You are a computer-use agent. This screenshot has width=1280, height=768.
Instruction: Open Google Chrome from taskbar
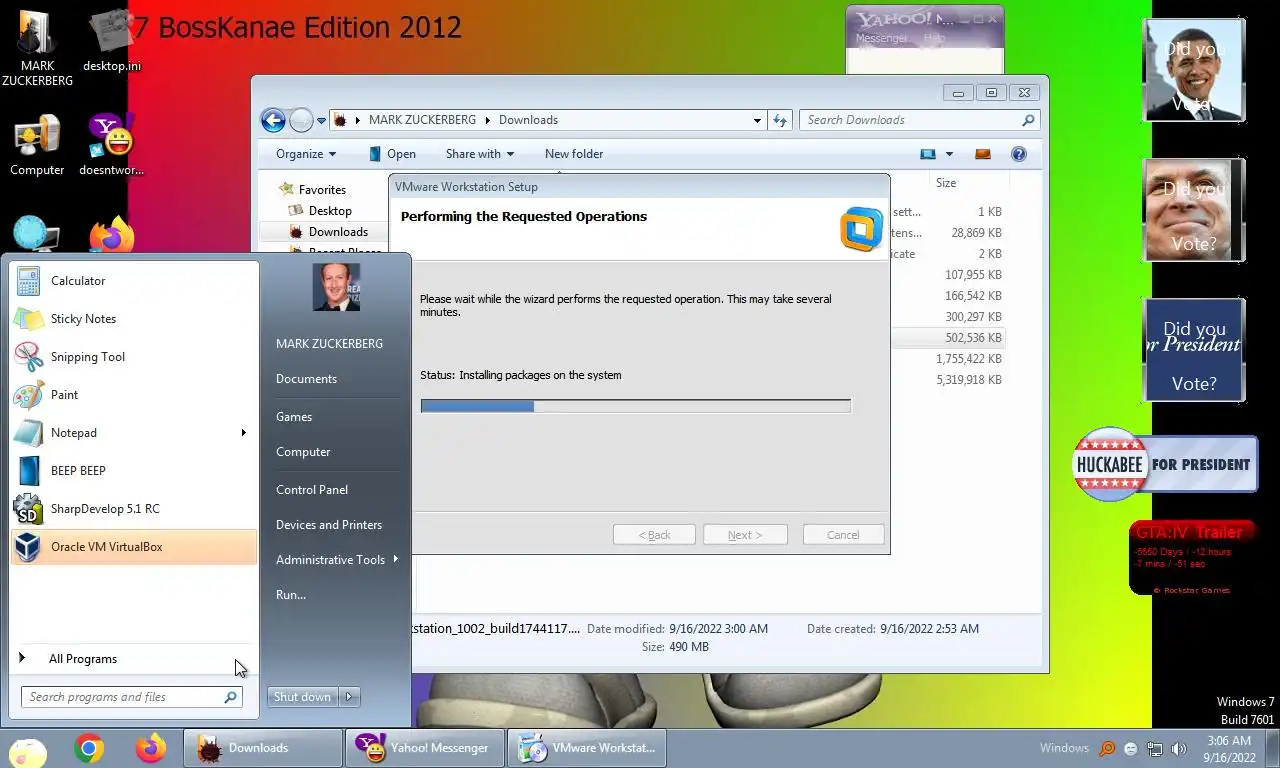tap(89, 748)
